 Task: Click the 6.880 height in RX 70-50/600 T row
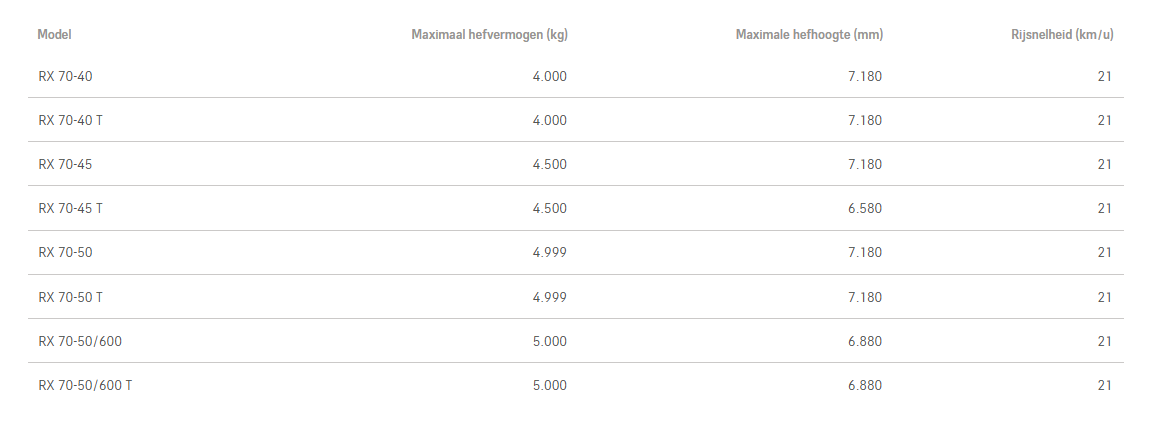point(865,385)
